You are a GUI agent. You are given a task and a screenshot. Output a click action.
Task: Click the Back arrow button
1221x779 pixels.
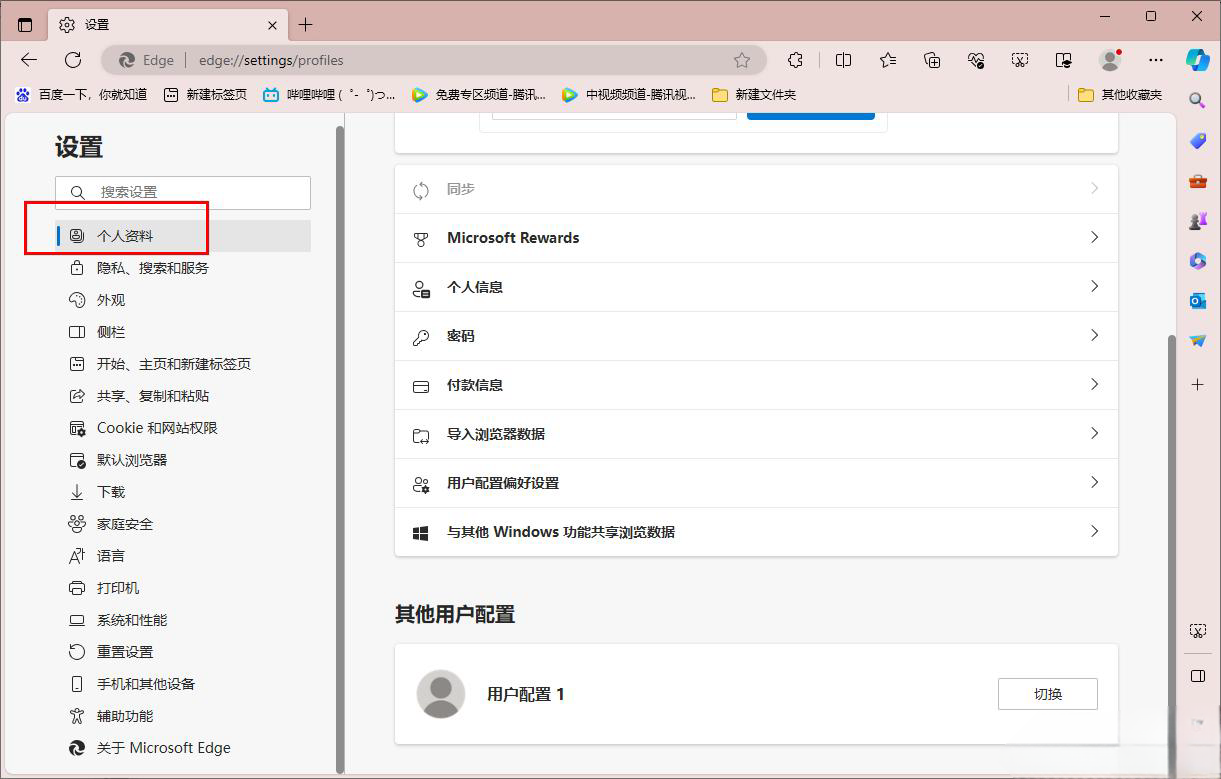pyautogui.click(x=29, y=60)
